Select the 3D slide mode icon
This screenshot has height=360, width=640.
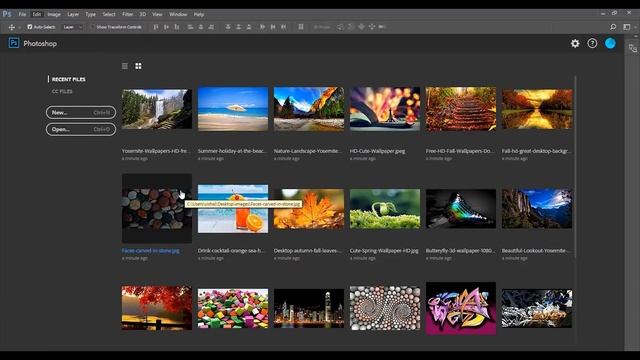coord(372,27)
